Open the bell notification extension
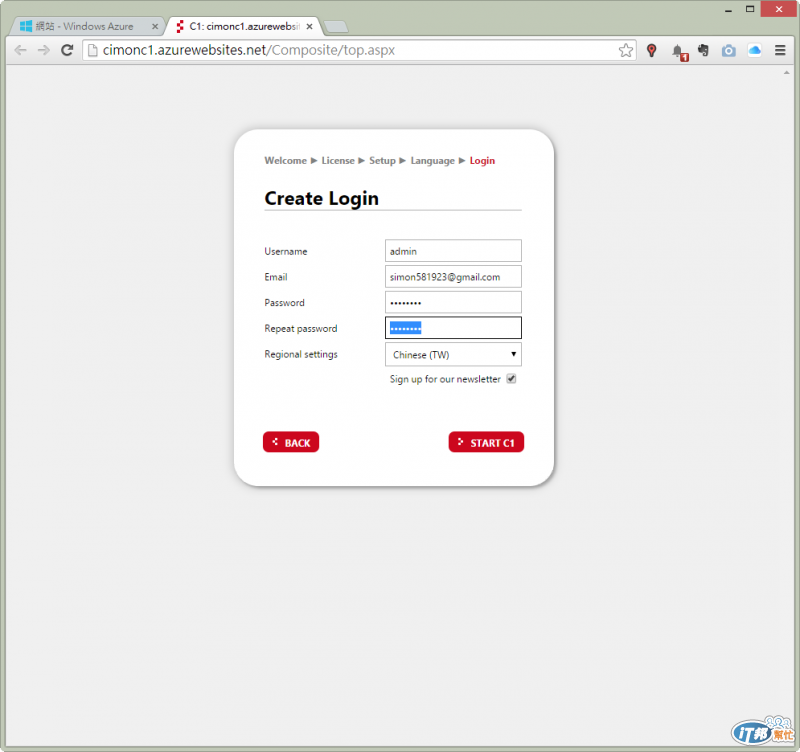800x752 pixels. pos(679,52)
